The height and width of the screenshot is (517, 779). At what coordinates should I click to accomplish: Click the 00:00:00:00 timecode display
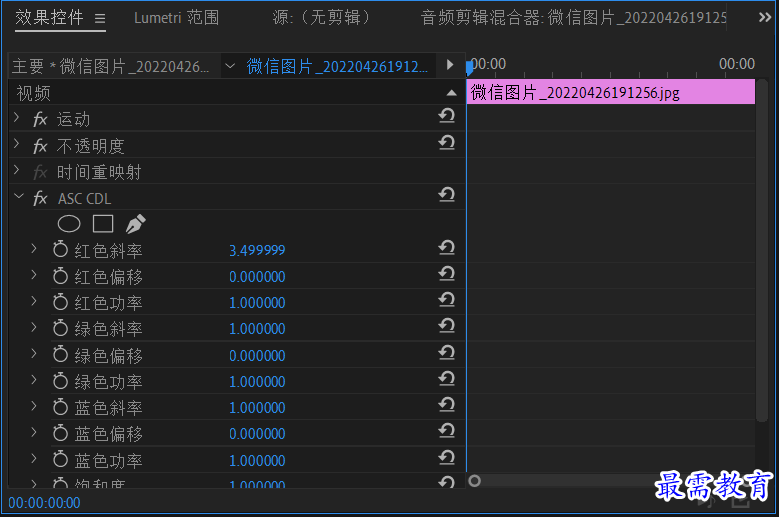tap(44, 503)
